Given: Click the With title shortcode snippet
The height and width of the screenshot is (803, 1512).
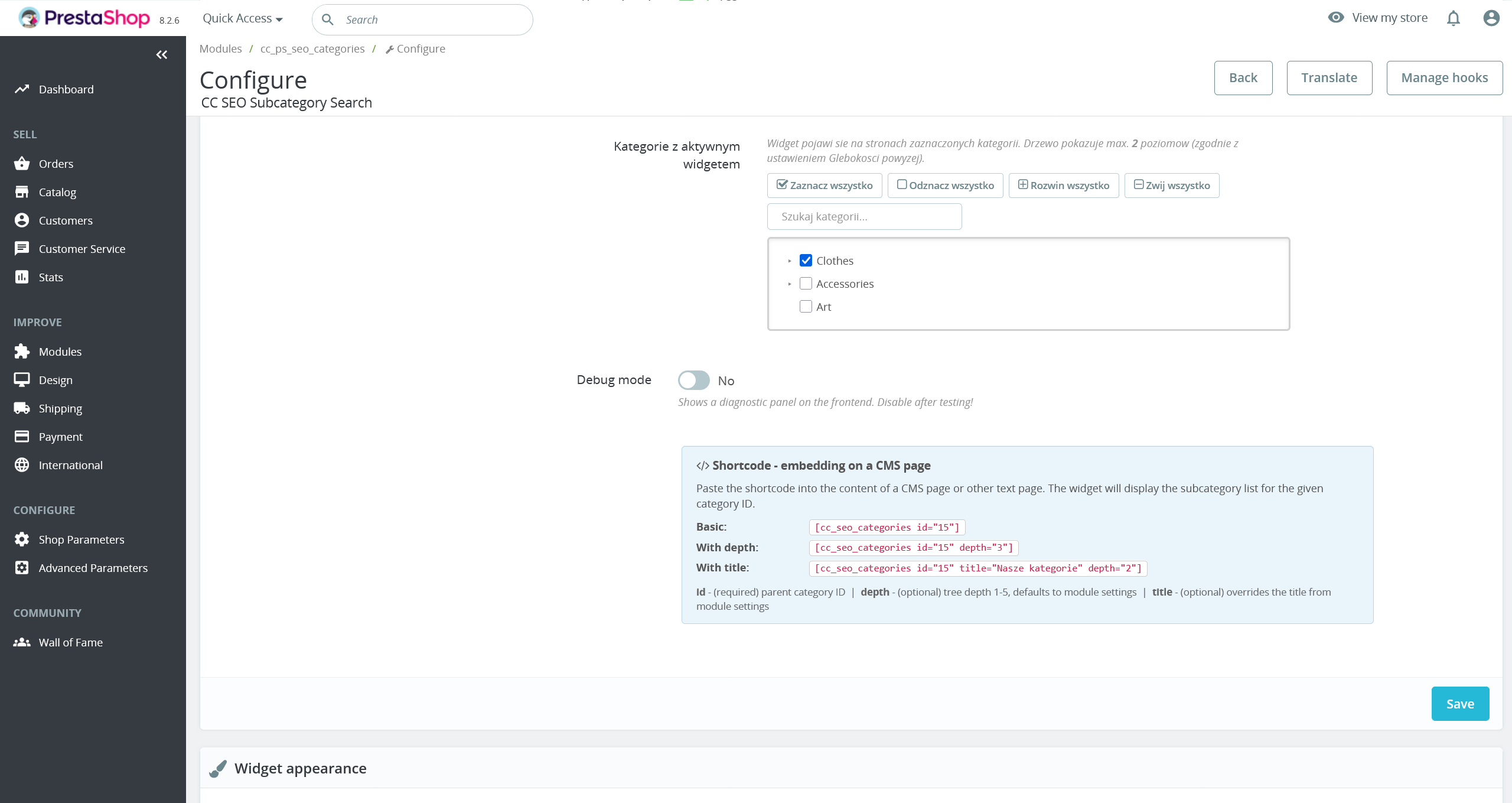Looking at the screenshot, I should [x=978, y=568].
